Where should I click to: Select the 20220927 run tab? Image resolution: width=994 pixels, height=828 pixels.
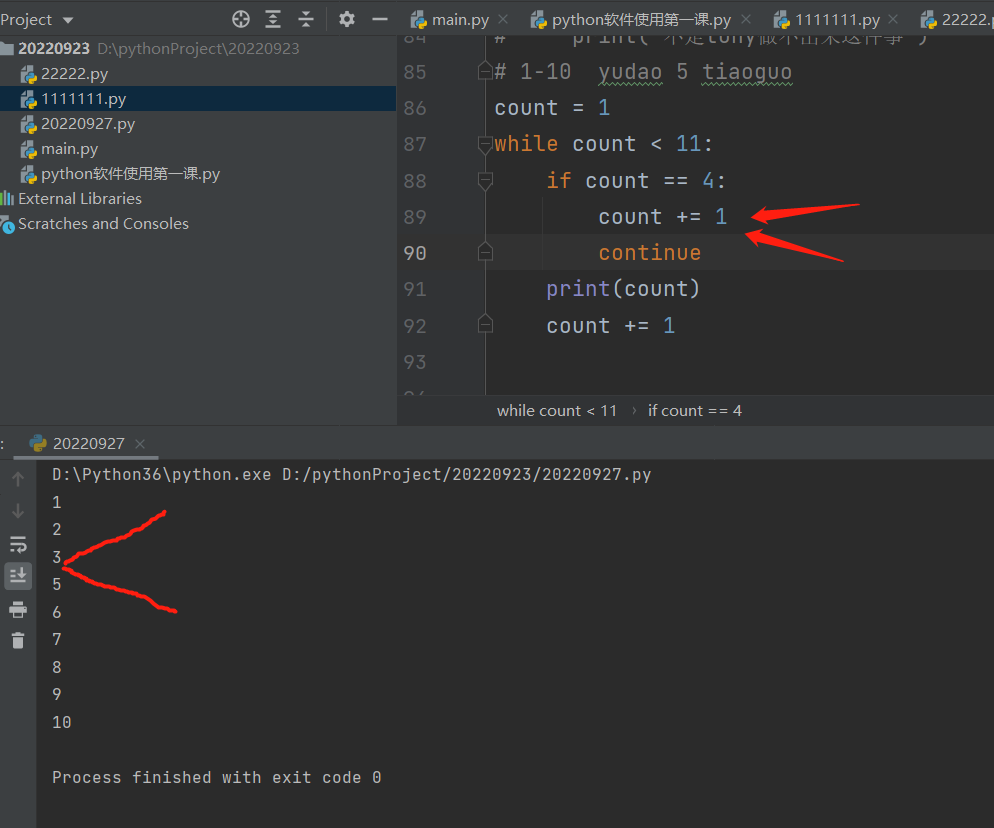tap(88, 443)
